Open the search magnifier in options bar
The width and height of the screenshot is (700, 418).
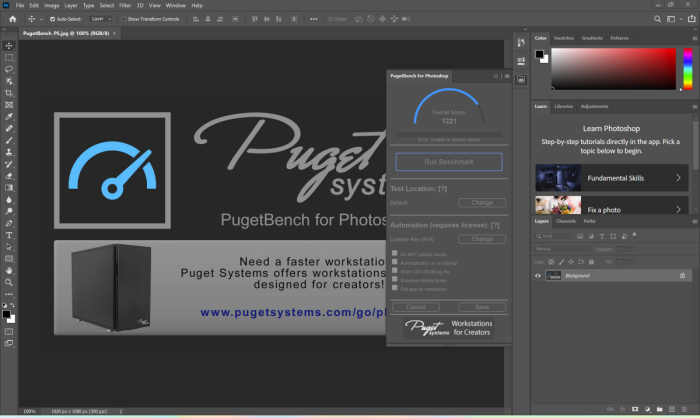pyautogui.click(x=657, y=19)
